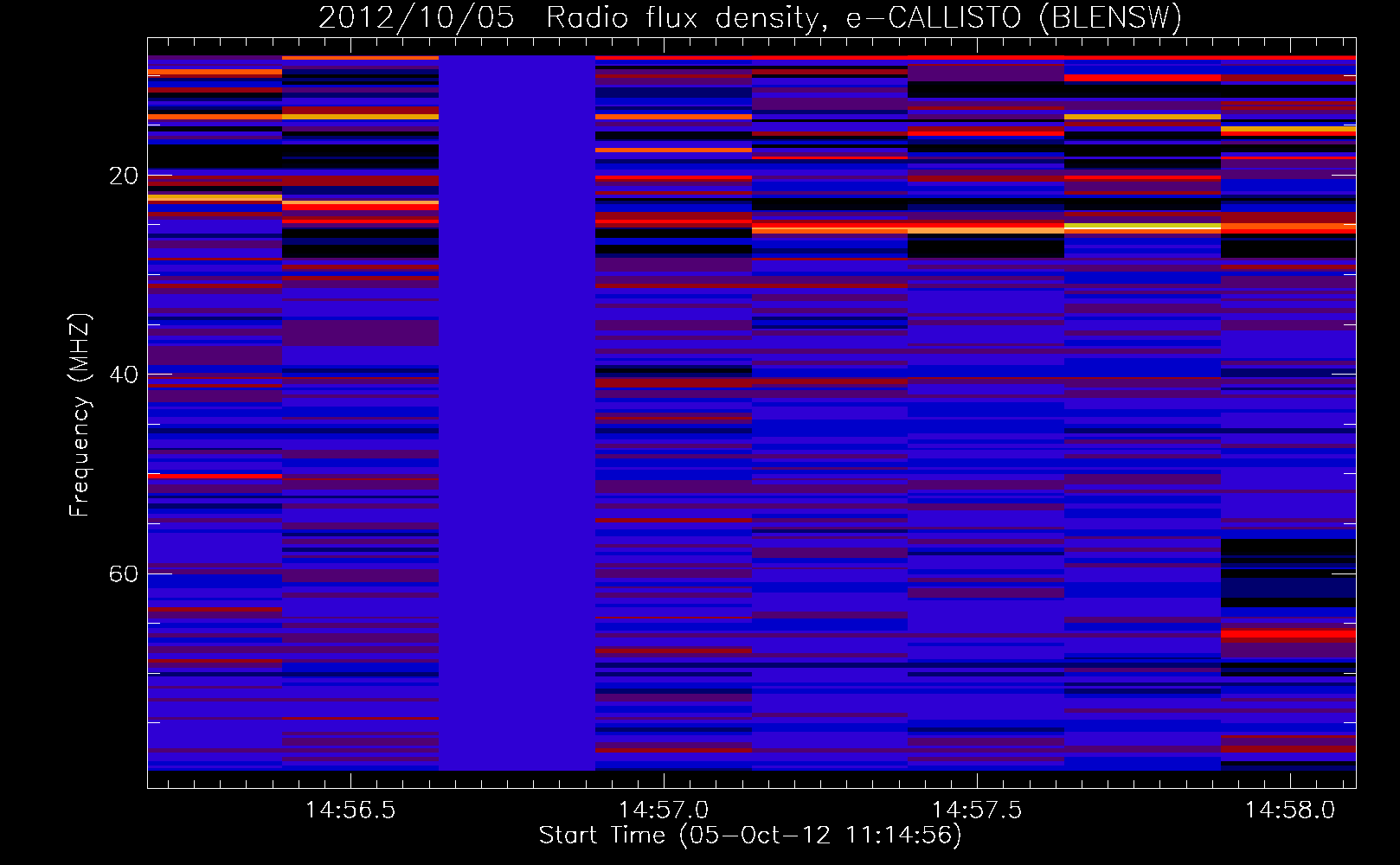Click the 'Frequency (MHZ)' y-axis label
The height and width of the screenshot is (865, 1400).
point(79,415)
